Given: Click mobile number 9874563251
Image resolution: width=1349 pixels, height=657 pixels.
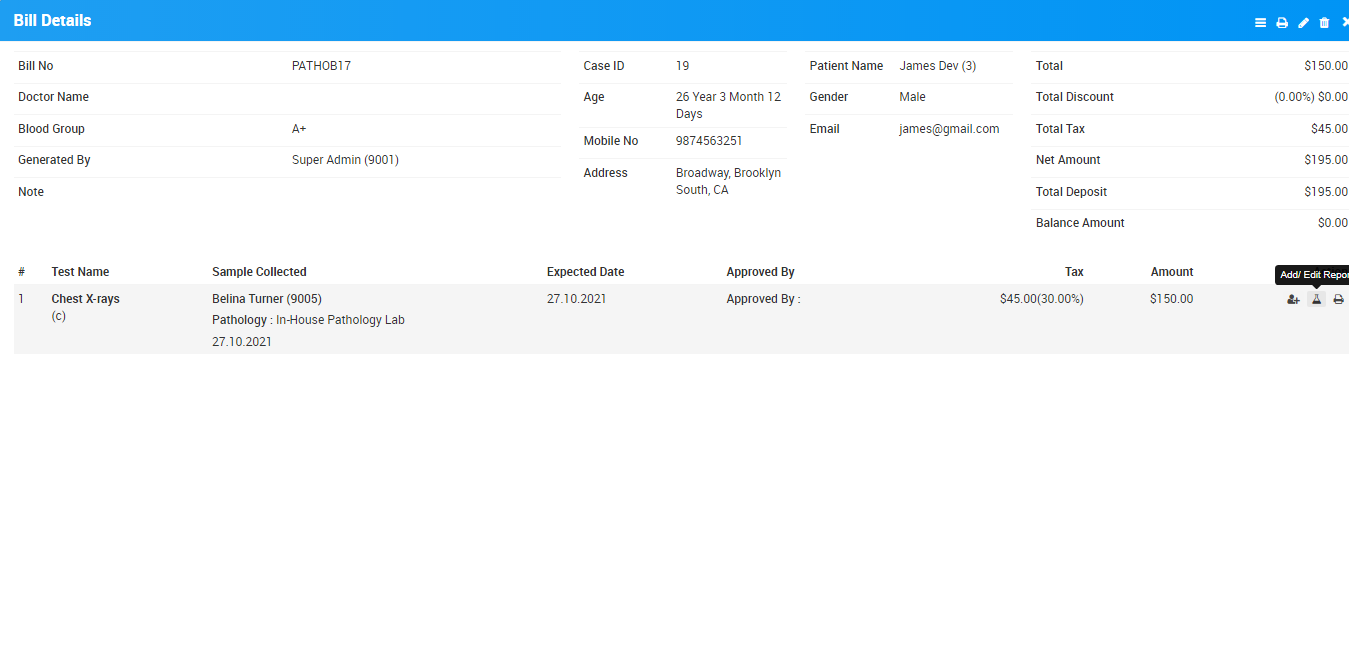Looking at the screenshot, I should point(709,141).
